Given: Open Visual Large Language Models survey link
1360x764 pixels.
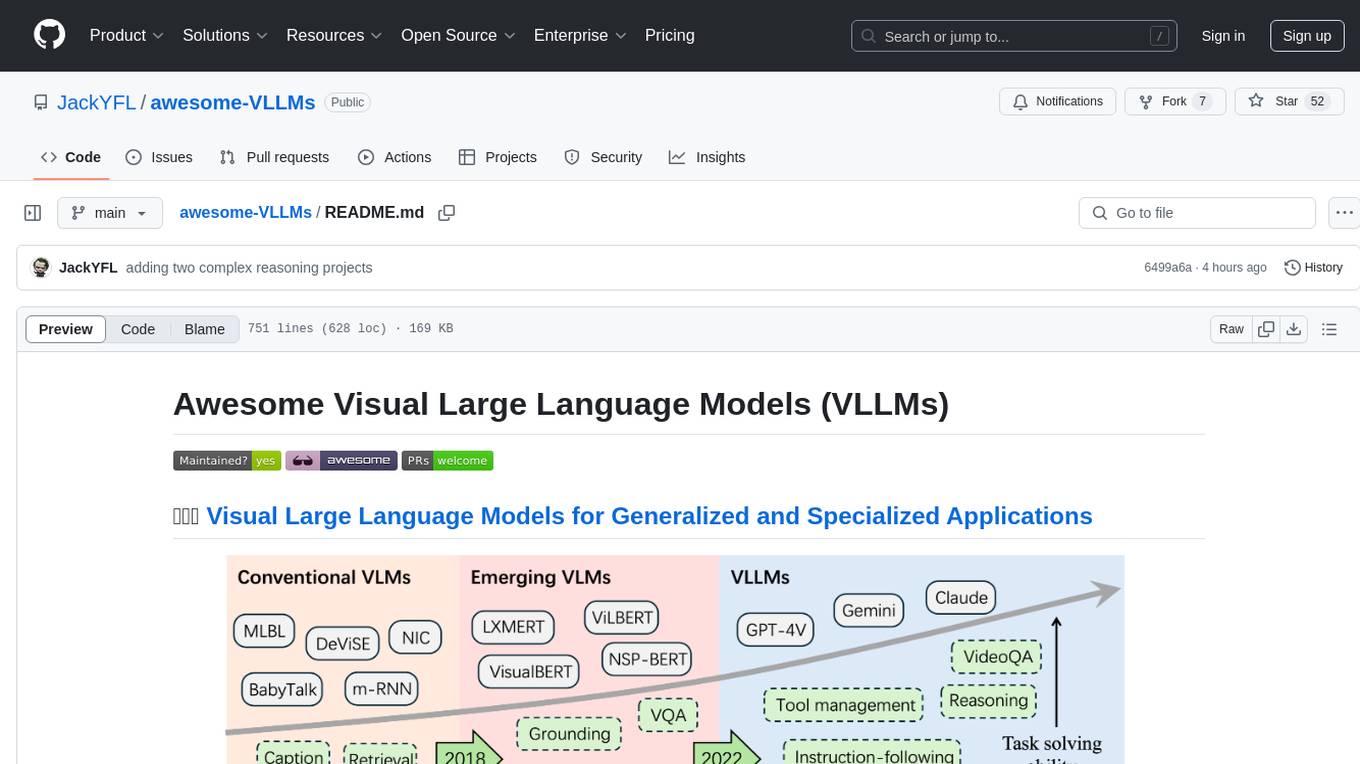Looking at the screenshot, I should pyautogui.click(x=649, y=516).
